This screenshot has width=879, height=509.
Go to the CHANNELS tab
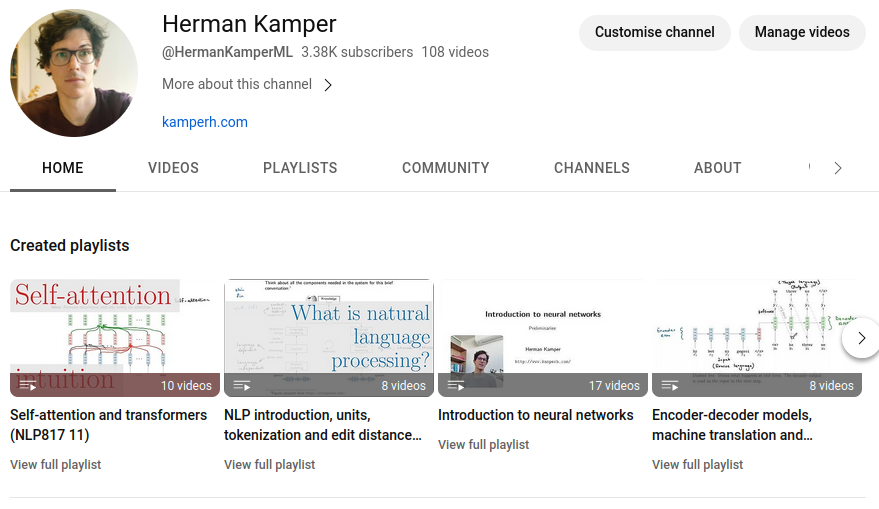click(x=591, y=168)
